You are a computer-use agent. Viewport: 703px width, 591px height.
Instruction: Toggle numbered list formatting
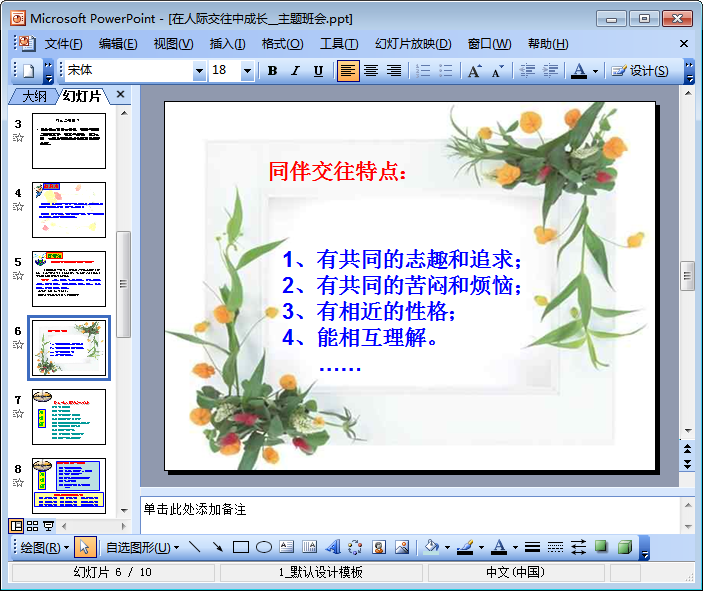[x=423, y=71]
